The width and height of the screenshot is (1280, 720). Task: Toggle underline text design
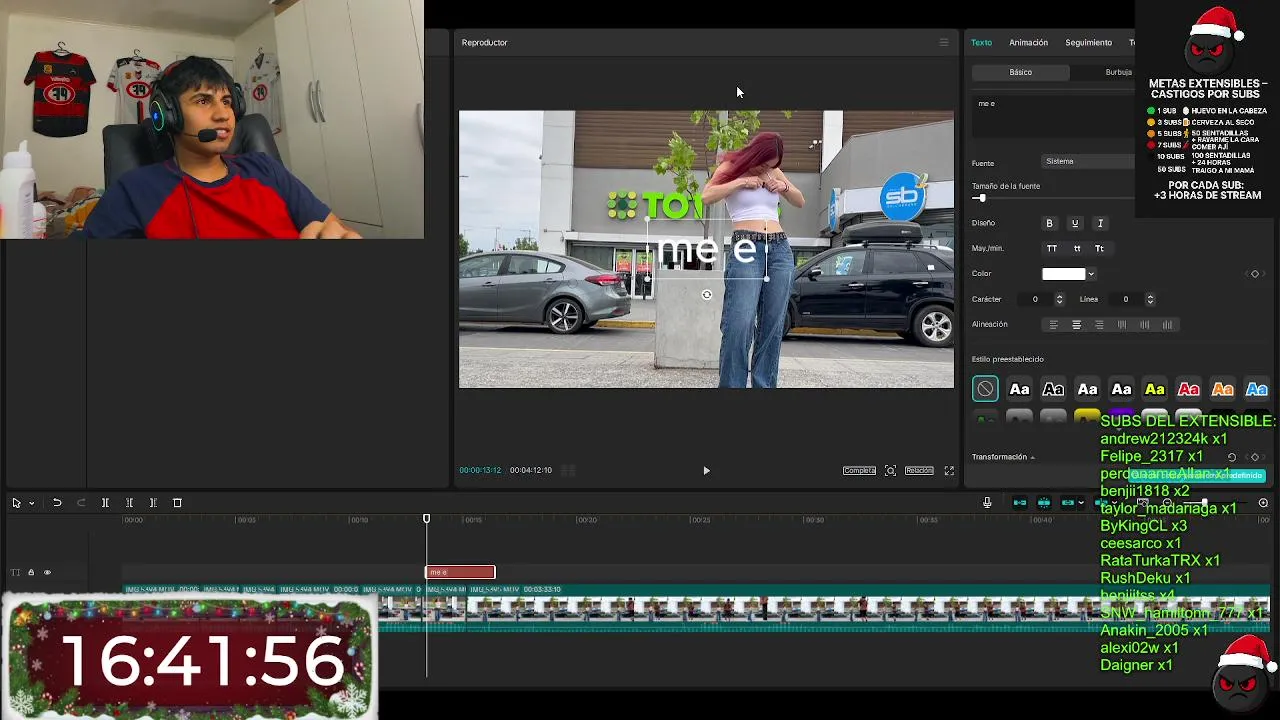[1075, 223]
